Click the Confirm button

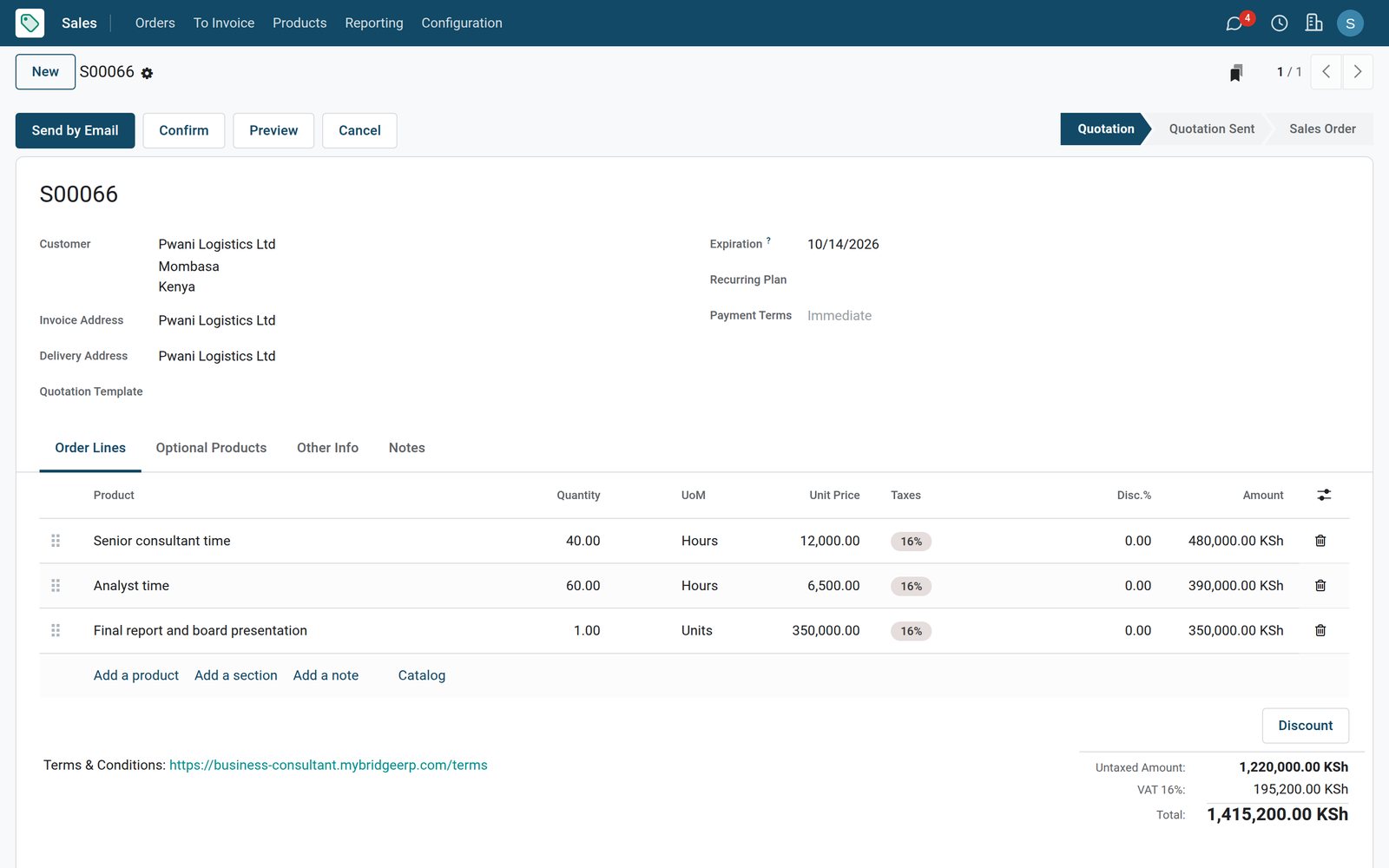pos(184,130)
